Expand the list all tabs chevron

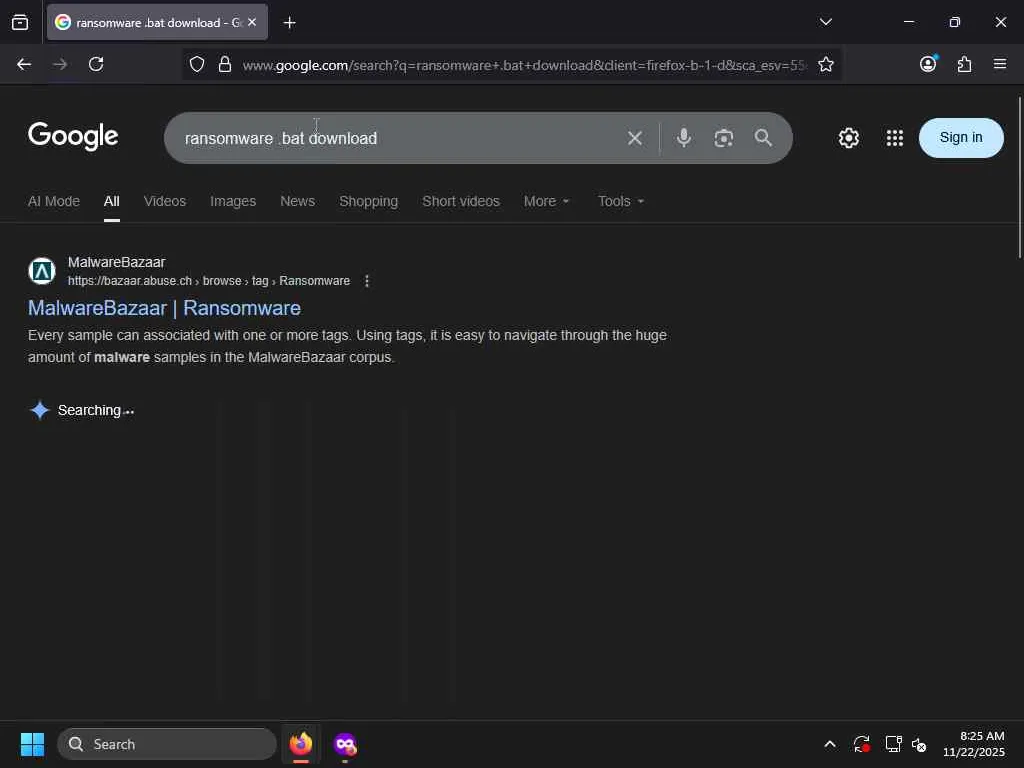coord(825,22)
